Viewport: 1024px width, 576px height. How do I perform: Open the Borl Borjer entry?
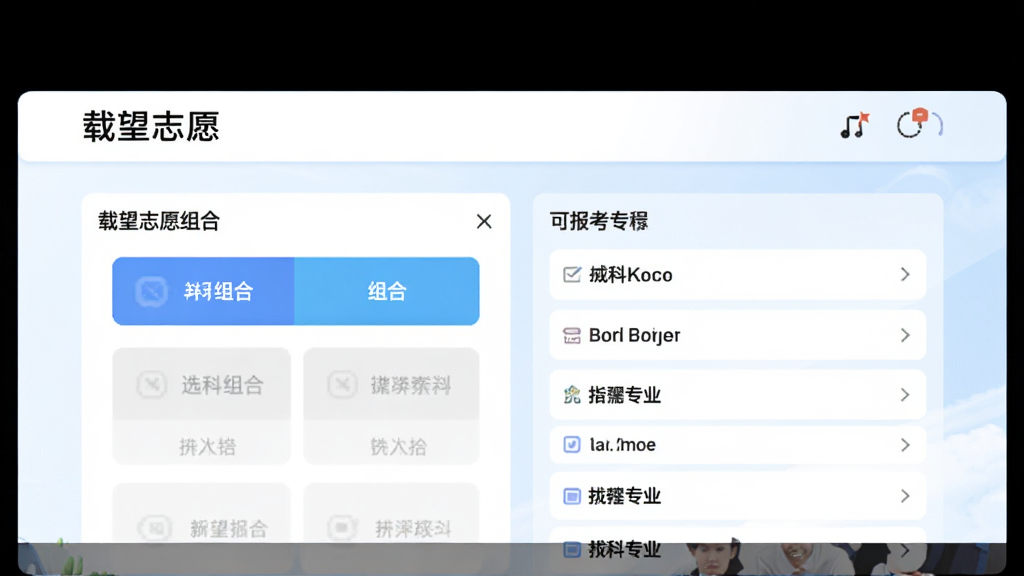pos(738,335)
